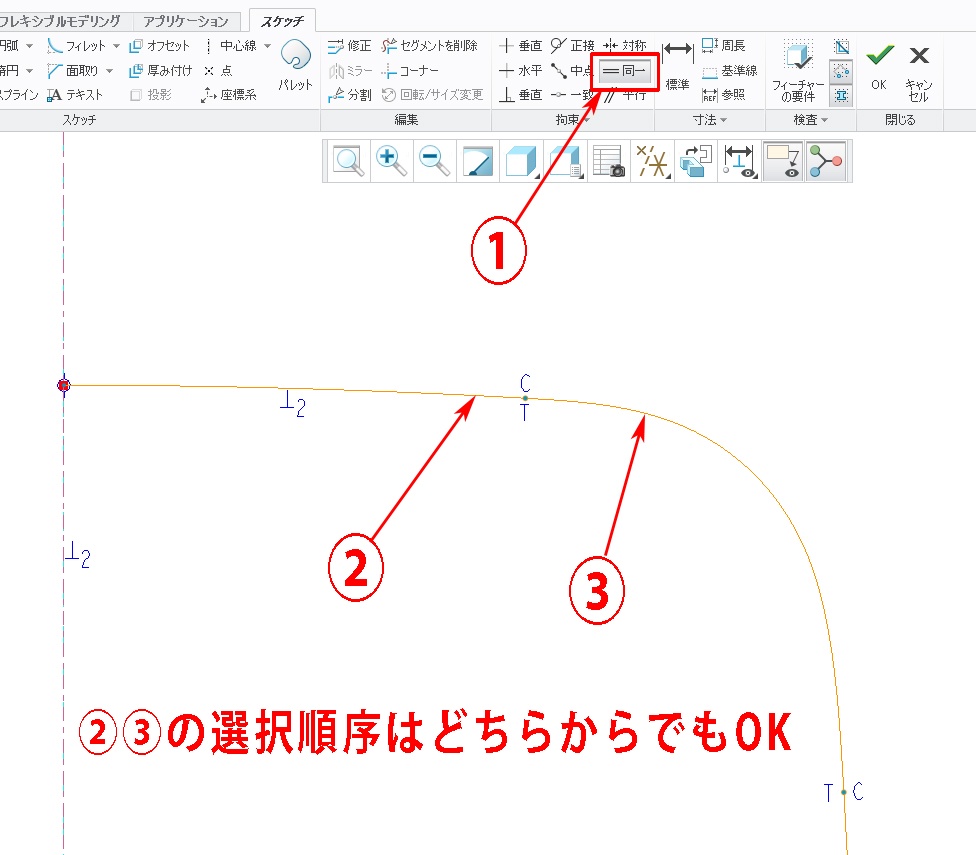976x855 pixels.
Task: Click the refit zoom-to-window icon
Action: click(x=348, y=161)
